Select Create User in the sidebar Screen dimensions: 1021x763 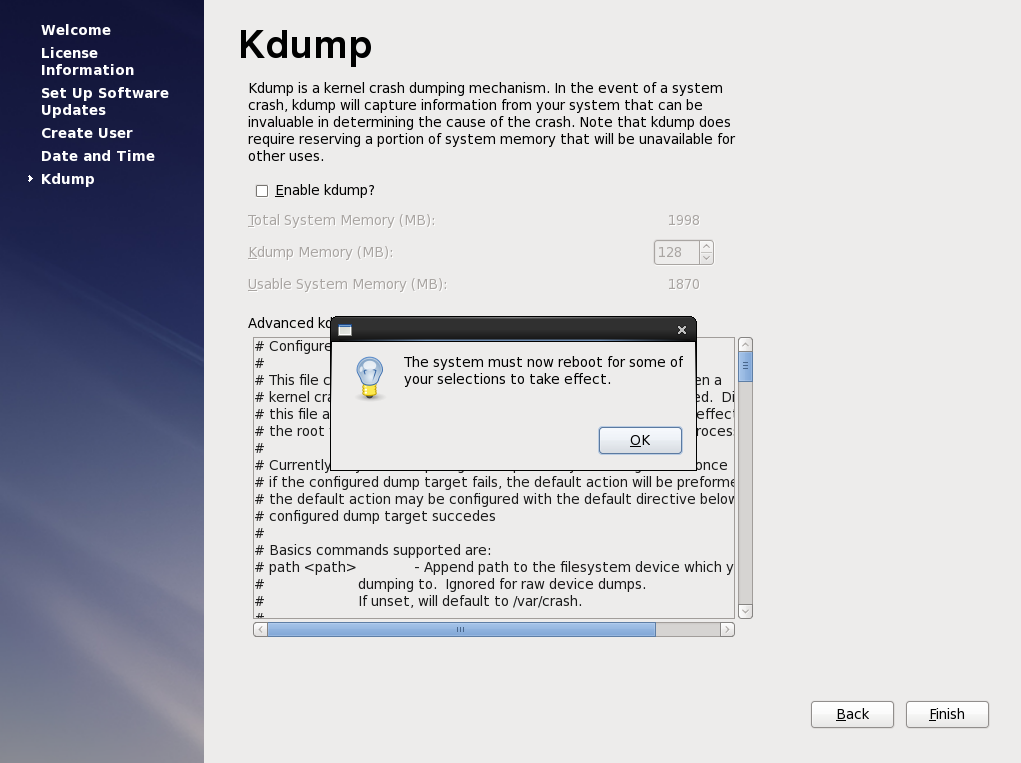tap(87, 133)
